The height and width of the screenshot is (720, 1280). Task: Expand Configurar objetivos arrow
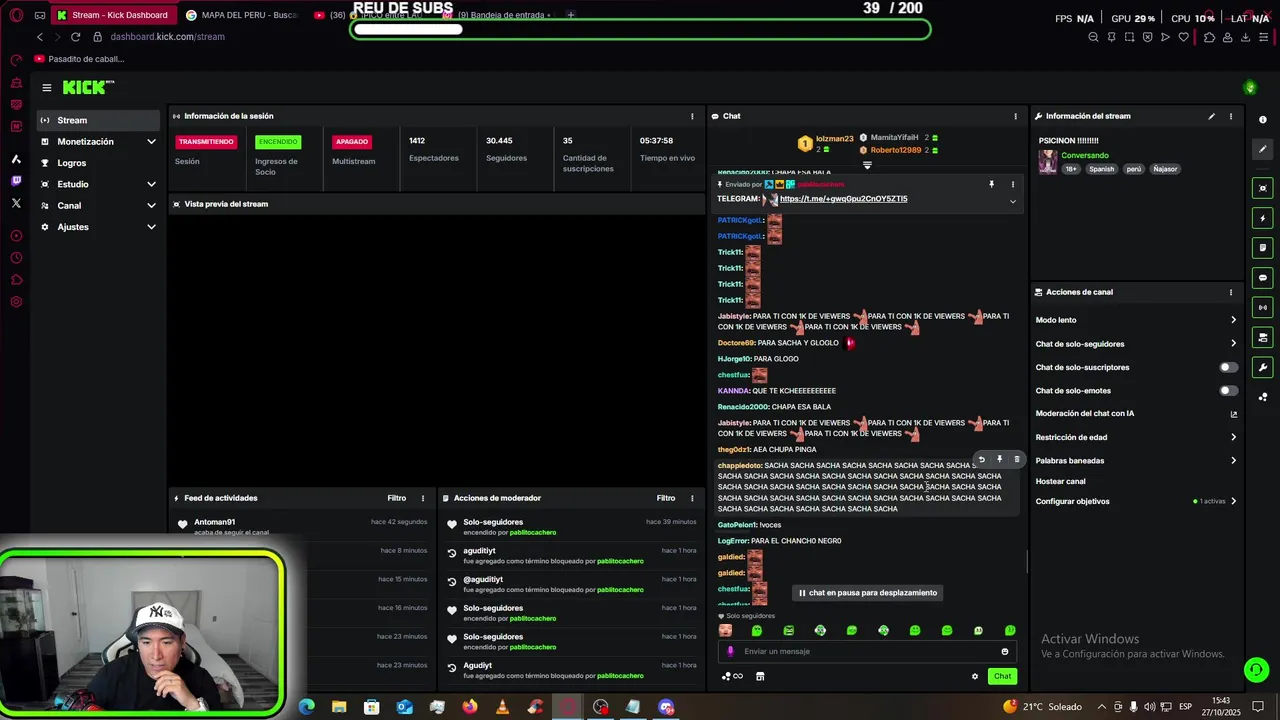1233,501
